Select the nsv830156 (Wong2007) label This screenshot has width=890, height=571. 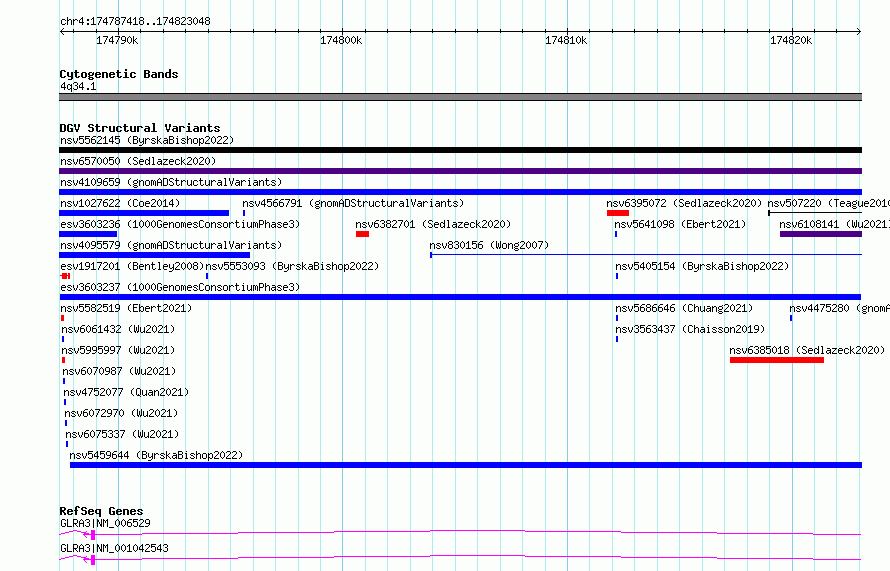click(489, 245)
